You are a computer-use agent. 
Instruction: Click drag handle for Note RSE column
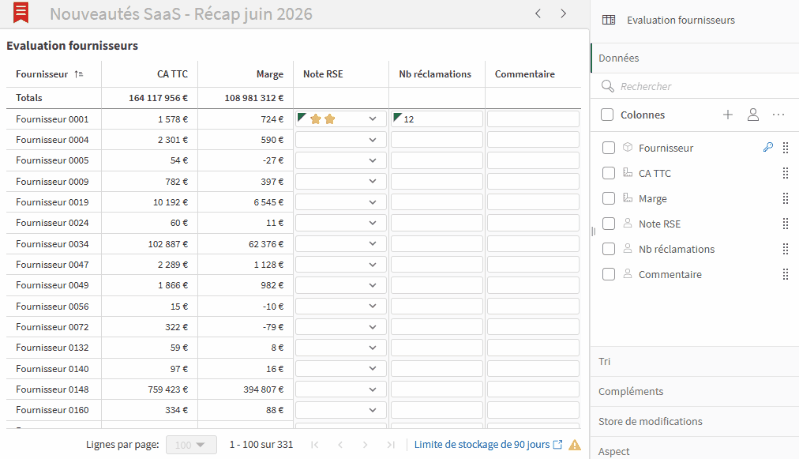click(x=785, y=224)
